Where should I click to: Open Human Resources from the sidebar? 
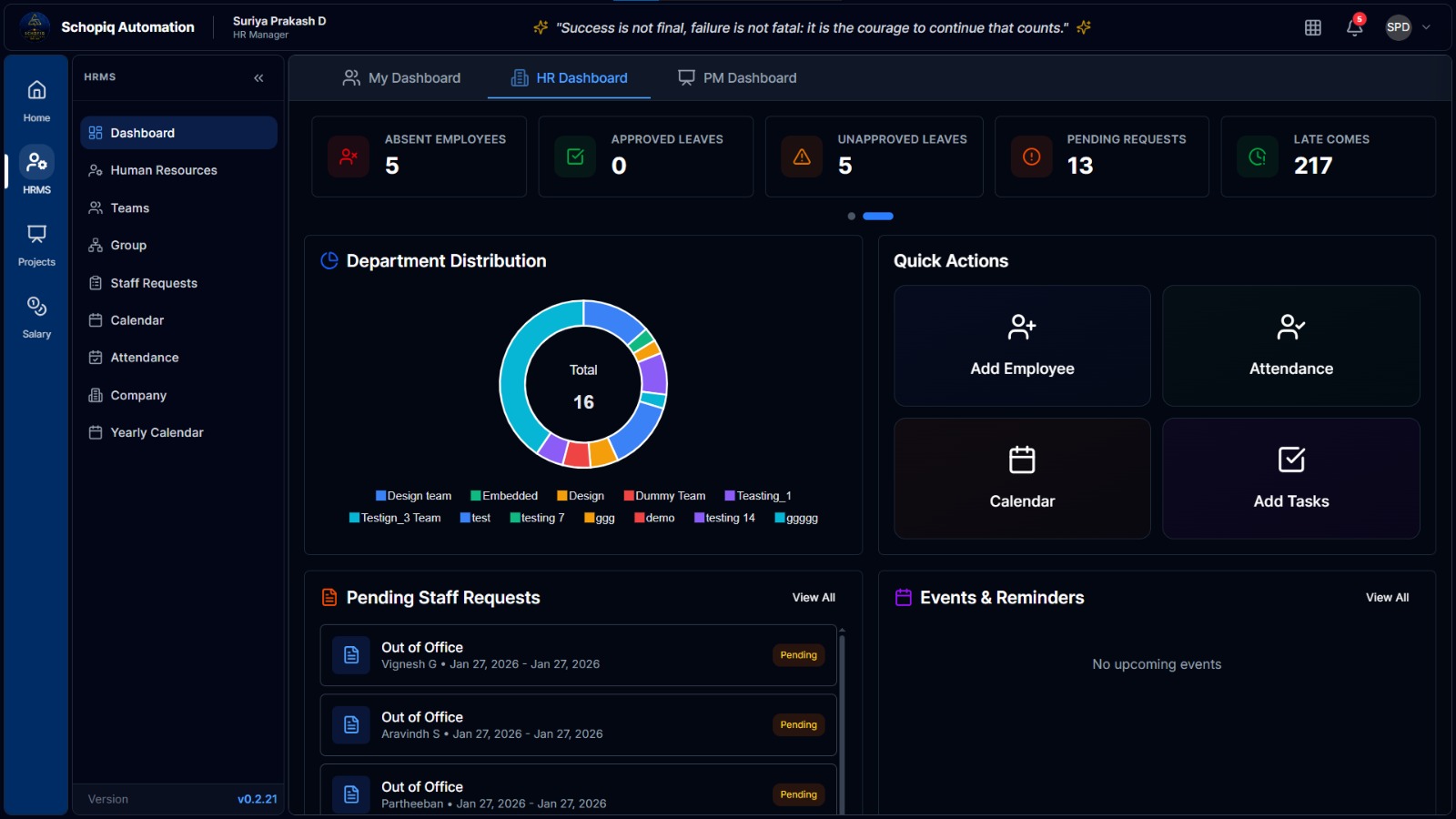163,170
